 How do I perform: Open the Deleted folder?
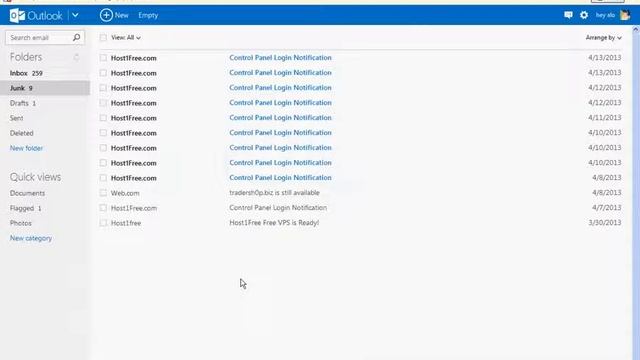(x=22, y=133)
